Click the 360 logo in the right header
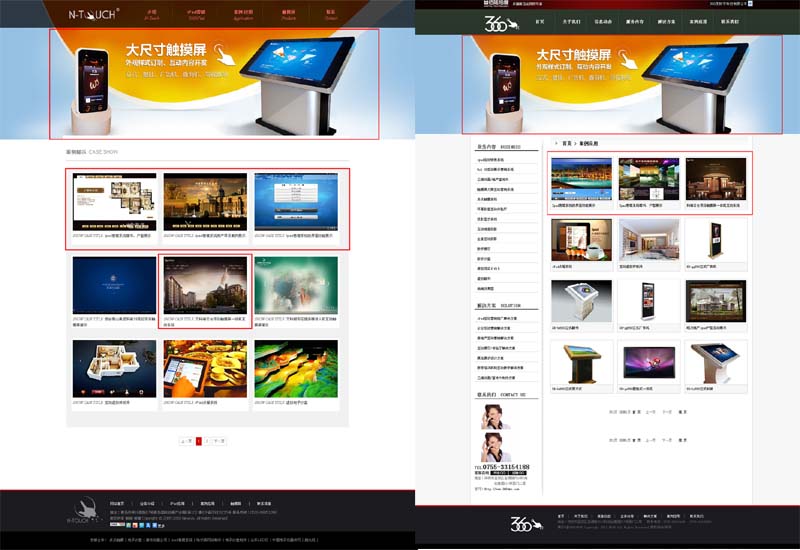The image size is (800, 550). pyautogui.click(x=497, y=21)
